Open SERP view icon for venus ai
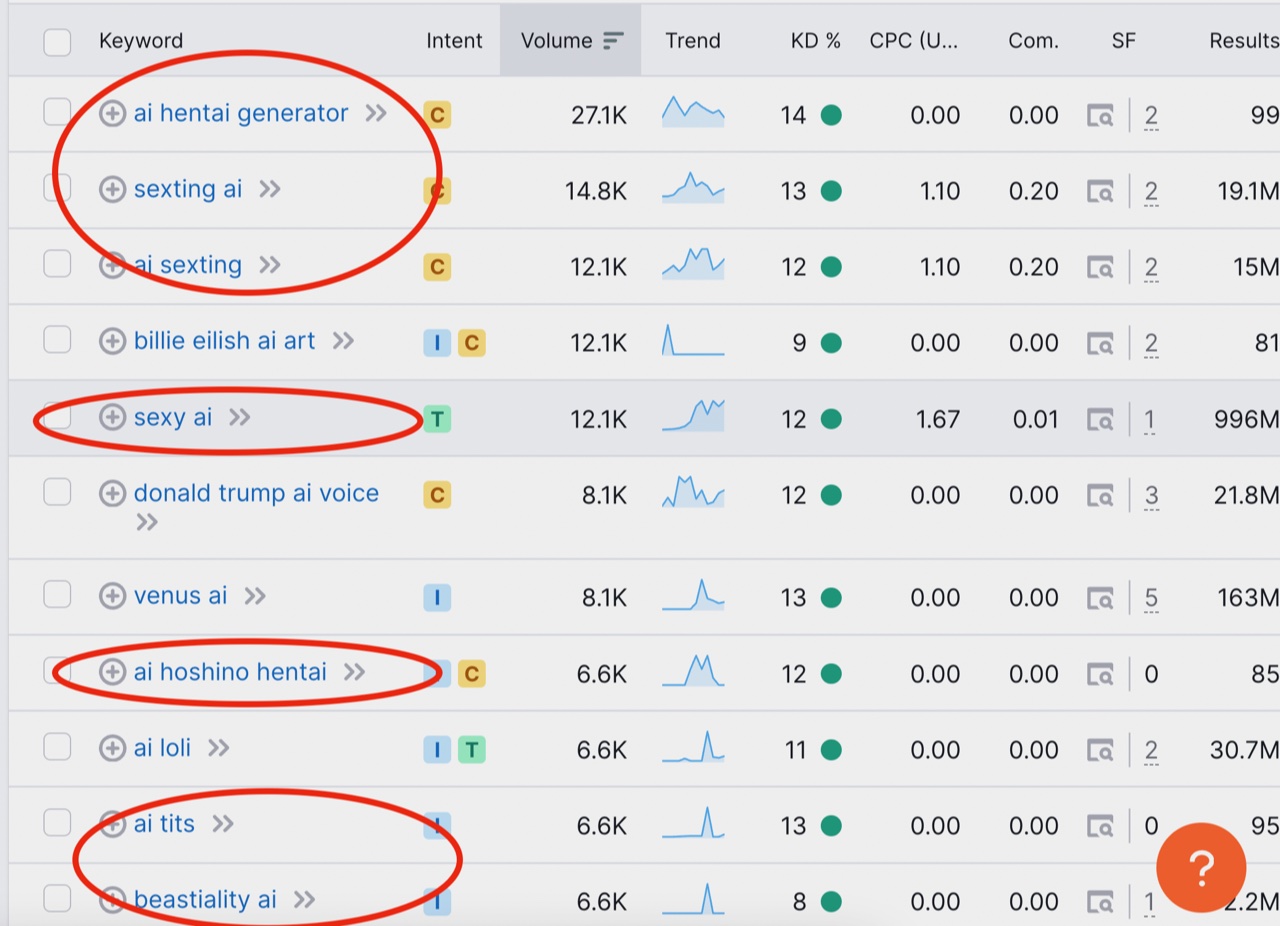 (1100, 598)
